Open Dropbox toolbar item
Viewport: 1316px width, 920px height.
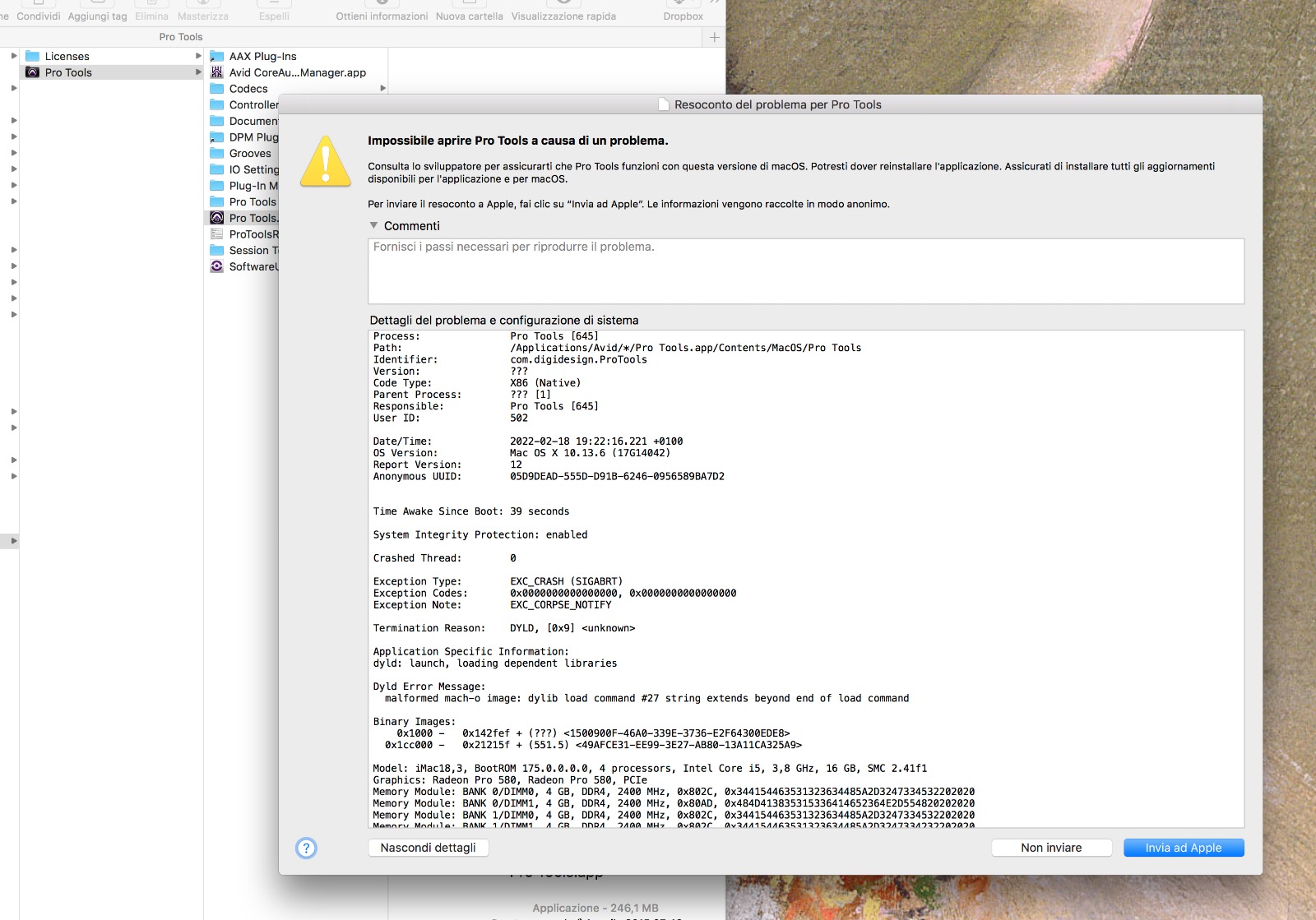(683, 16)
